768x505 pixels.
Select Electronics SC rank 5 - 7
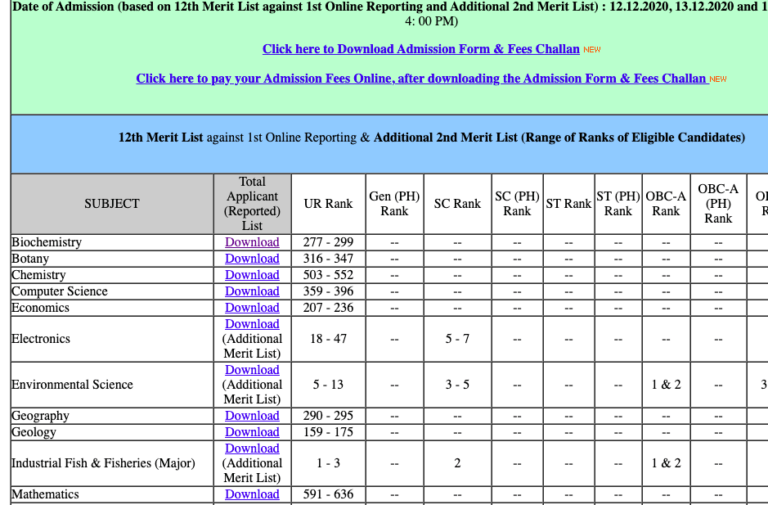point(457,339)
